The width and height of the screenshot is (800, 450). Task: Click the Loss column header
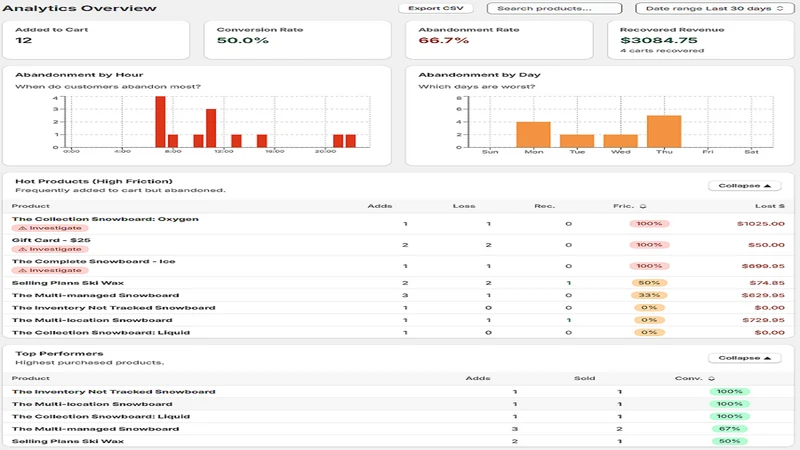tap(464, 206)
